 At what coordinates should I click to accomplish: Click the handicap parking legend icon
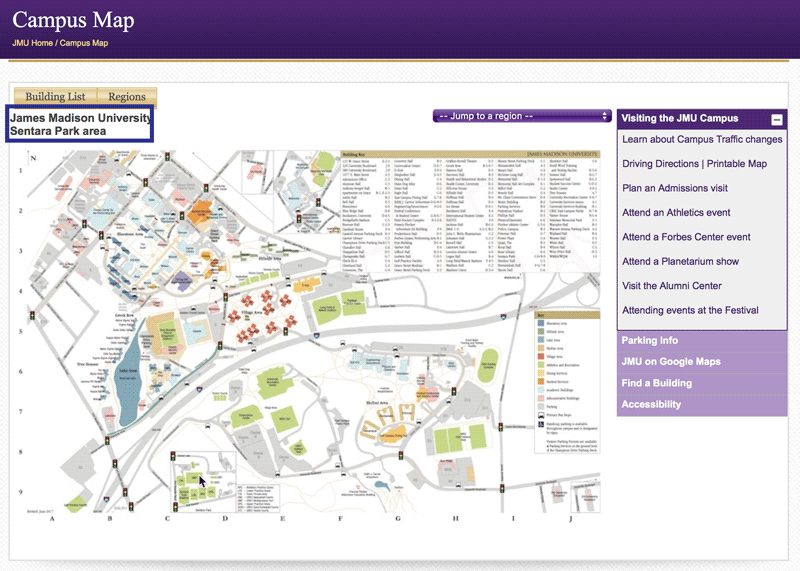541,425
